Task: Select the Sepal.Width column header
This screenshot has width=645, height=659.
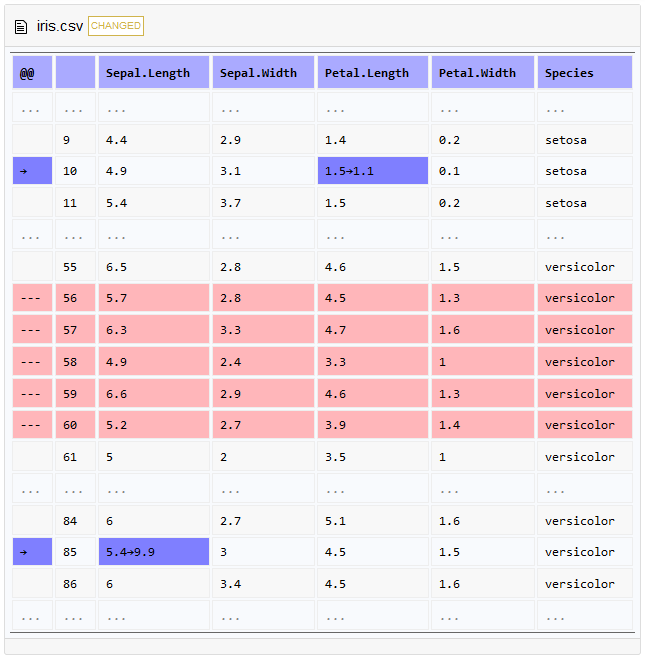Action: 263,73
